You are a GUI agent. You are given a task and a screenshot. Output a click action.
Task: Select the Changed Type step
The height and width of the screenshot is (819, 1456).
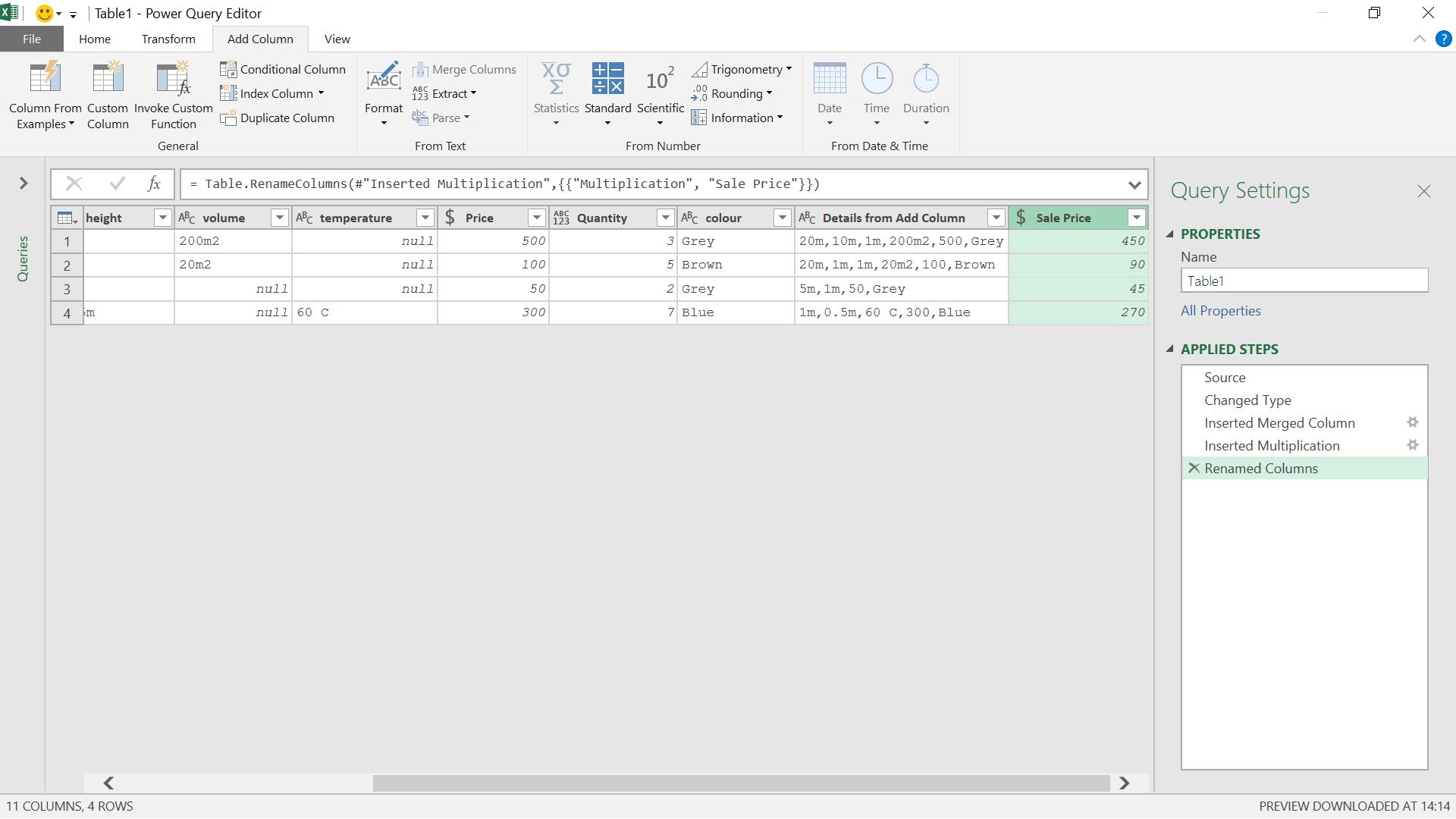coord(1304,400)
